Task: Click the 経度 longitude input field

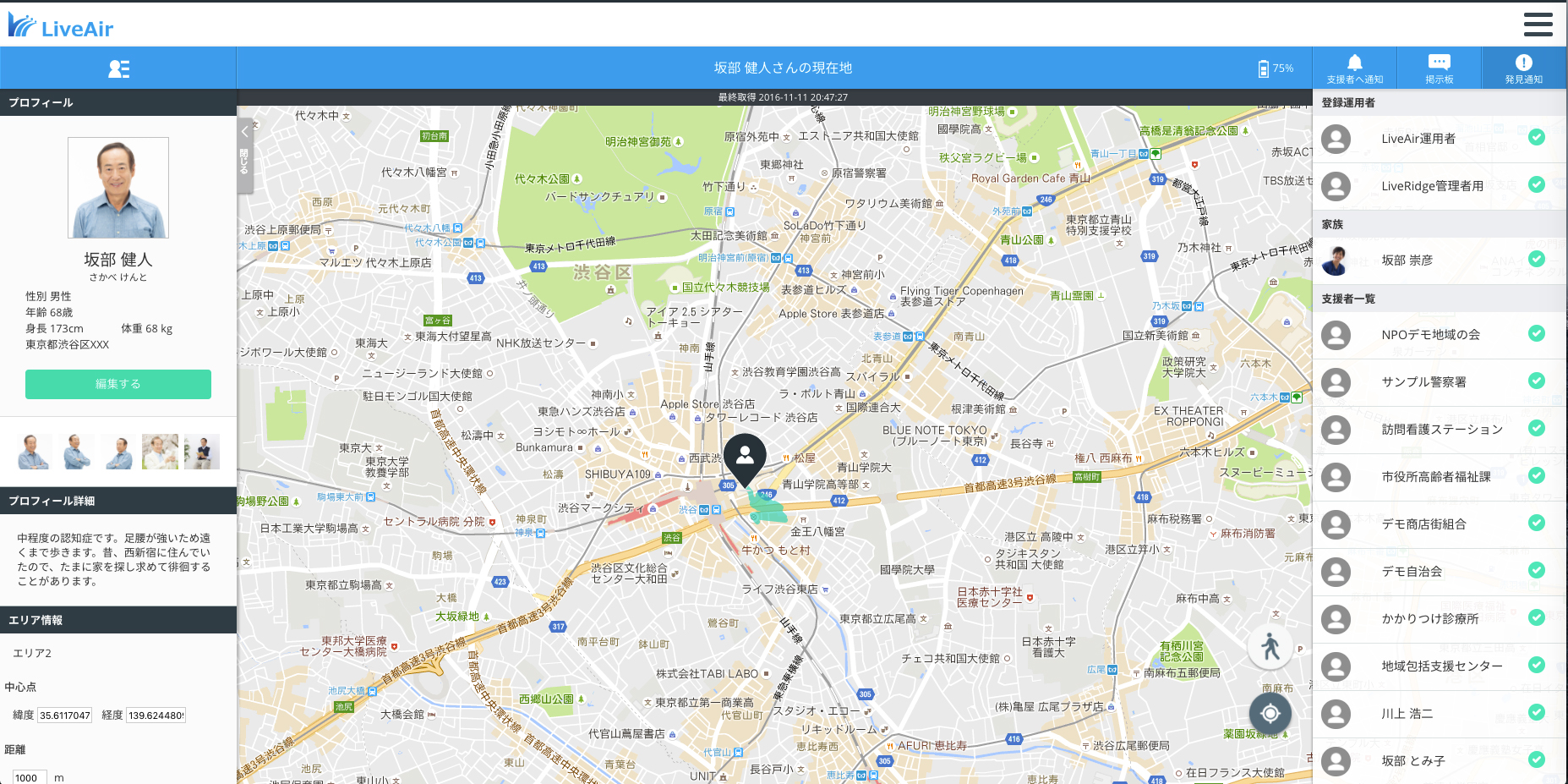Action: pyautogui.click(x=156, y=715)
